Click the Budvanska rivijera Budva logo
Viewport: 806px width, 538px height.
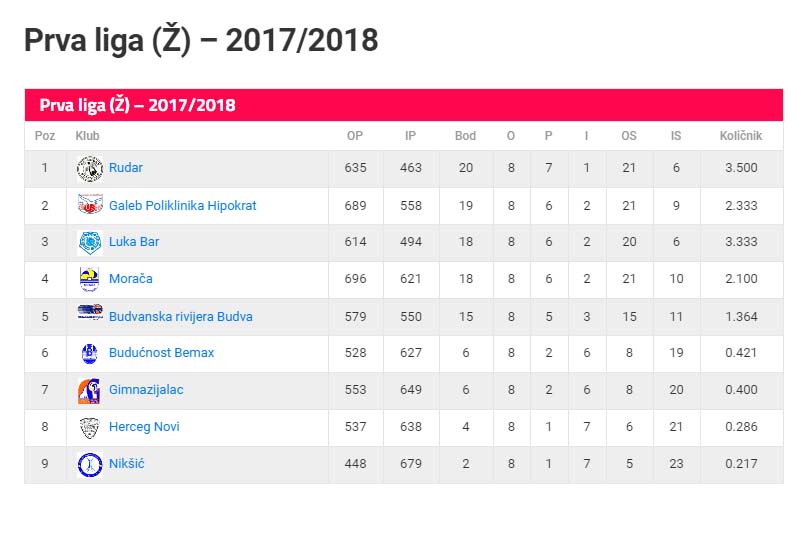[90, 312]
